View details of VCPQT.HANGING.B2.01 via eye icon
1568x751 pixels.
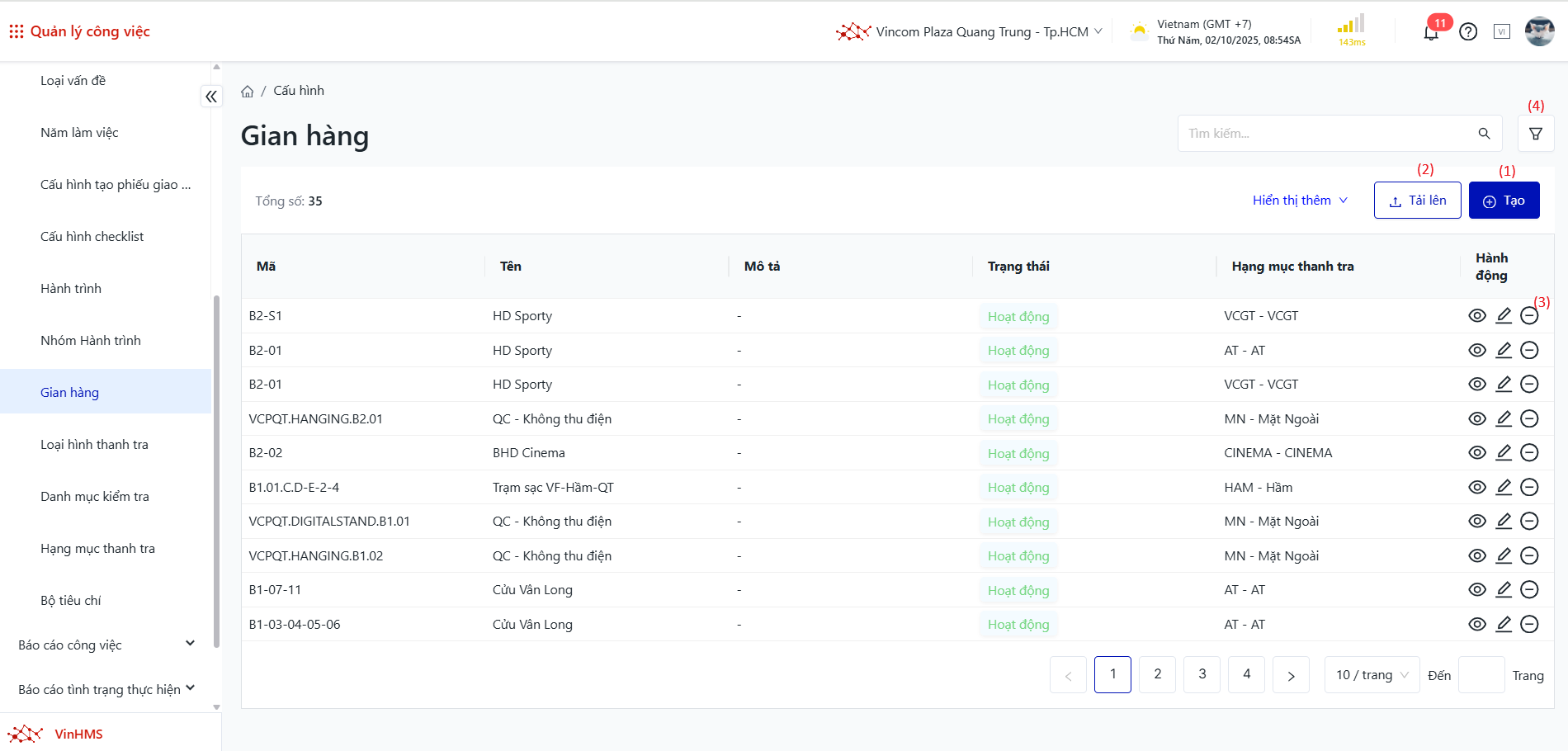pos(1477,419)
